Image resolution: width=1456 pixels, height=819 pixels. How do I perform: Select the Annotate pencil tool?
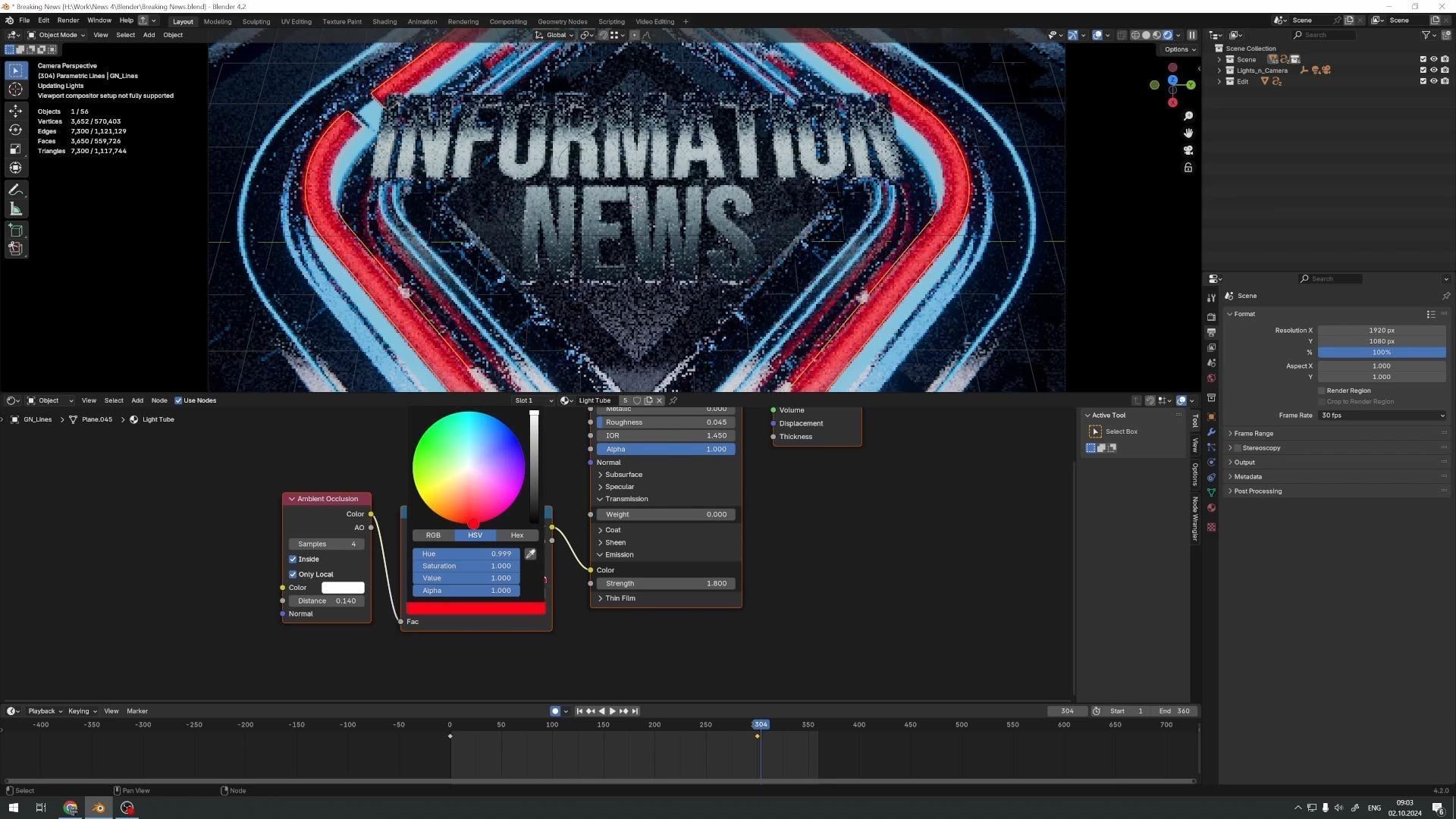[15, 190]
